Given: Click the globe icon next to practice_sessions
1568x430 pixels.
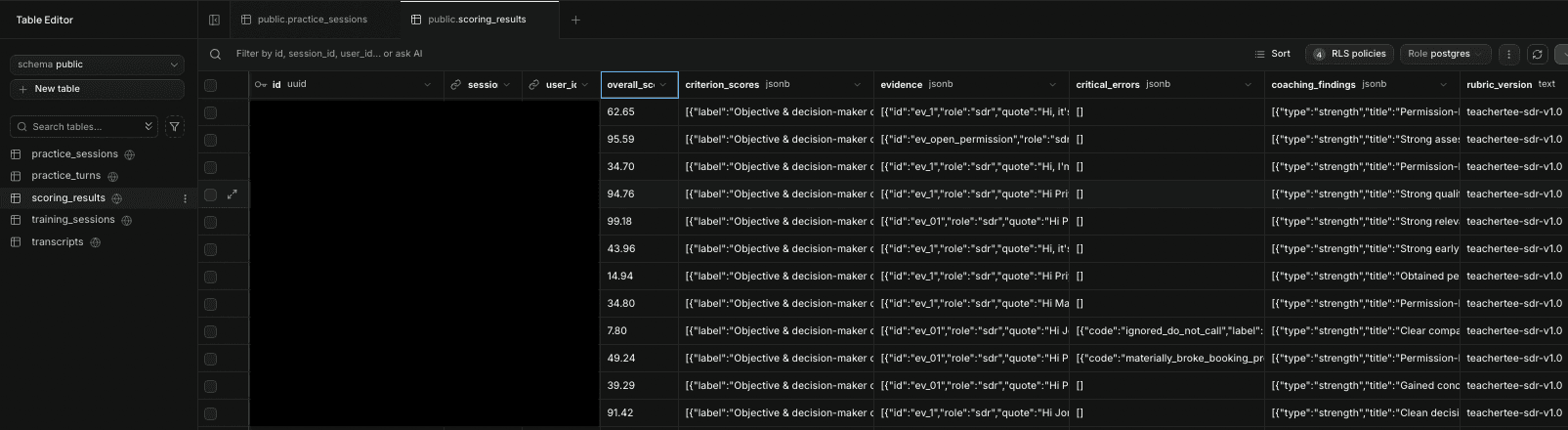Looking at the screenshot, I should (x=129, y=154).
